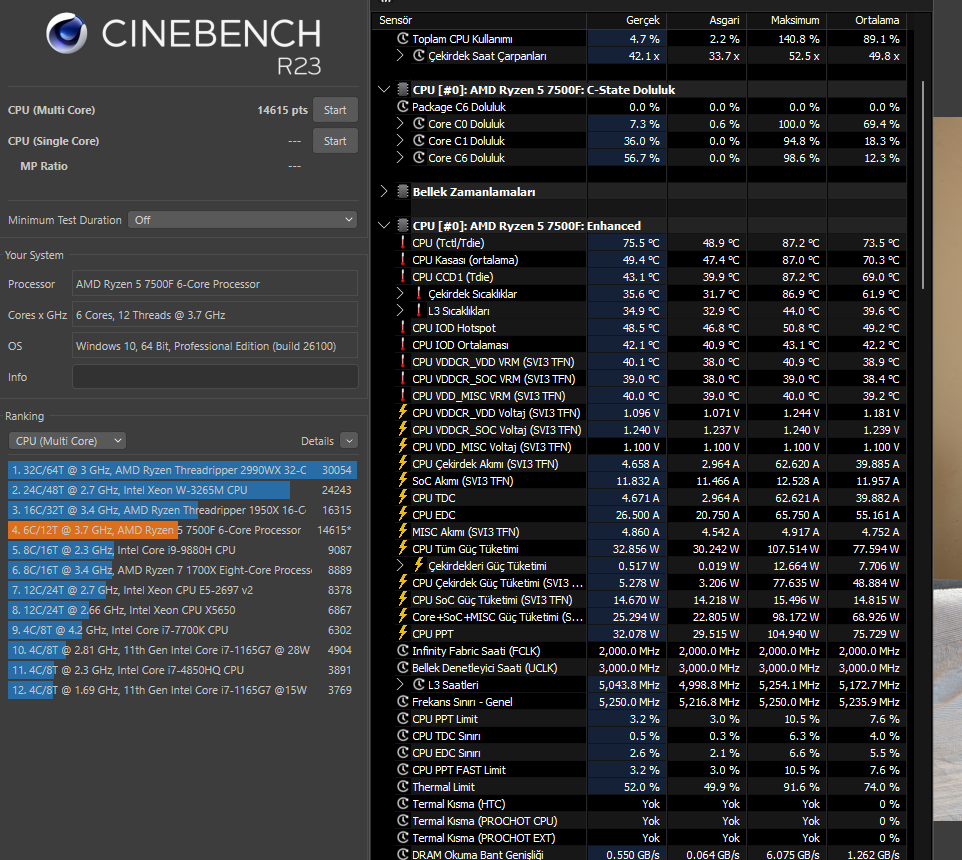Viewport: 962px width, 860px height.
Task: Expand L3 Sıcaklıkları row
Action: 400,311
